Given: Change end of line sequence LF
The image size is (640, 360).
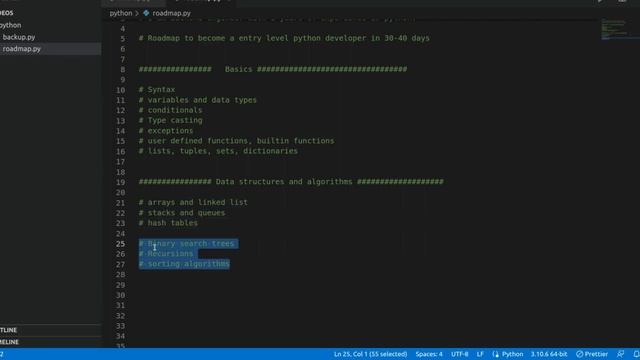Looking at the screenshot, I should click(x=480, y=354).
